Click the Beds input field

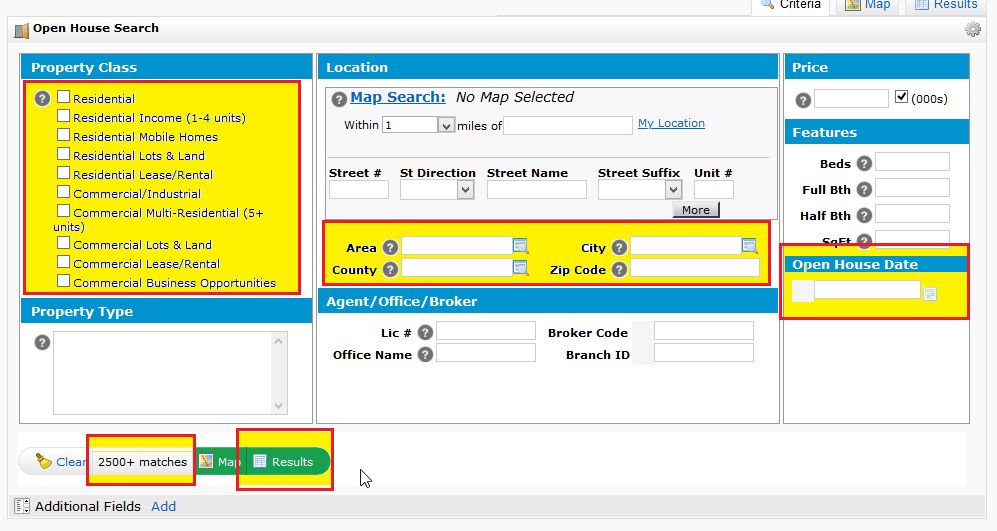(912, 162)
